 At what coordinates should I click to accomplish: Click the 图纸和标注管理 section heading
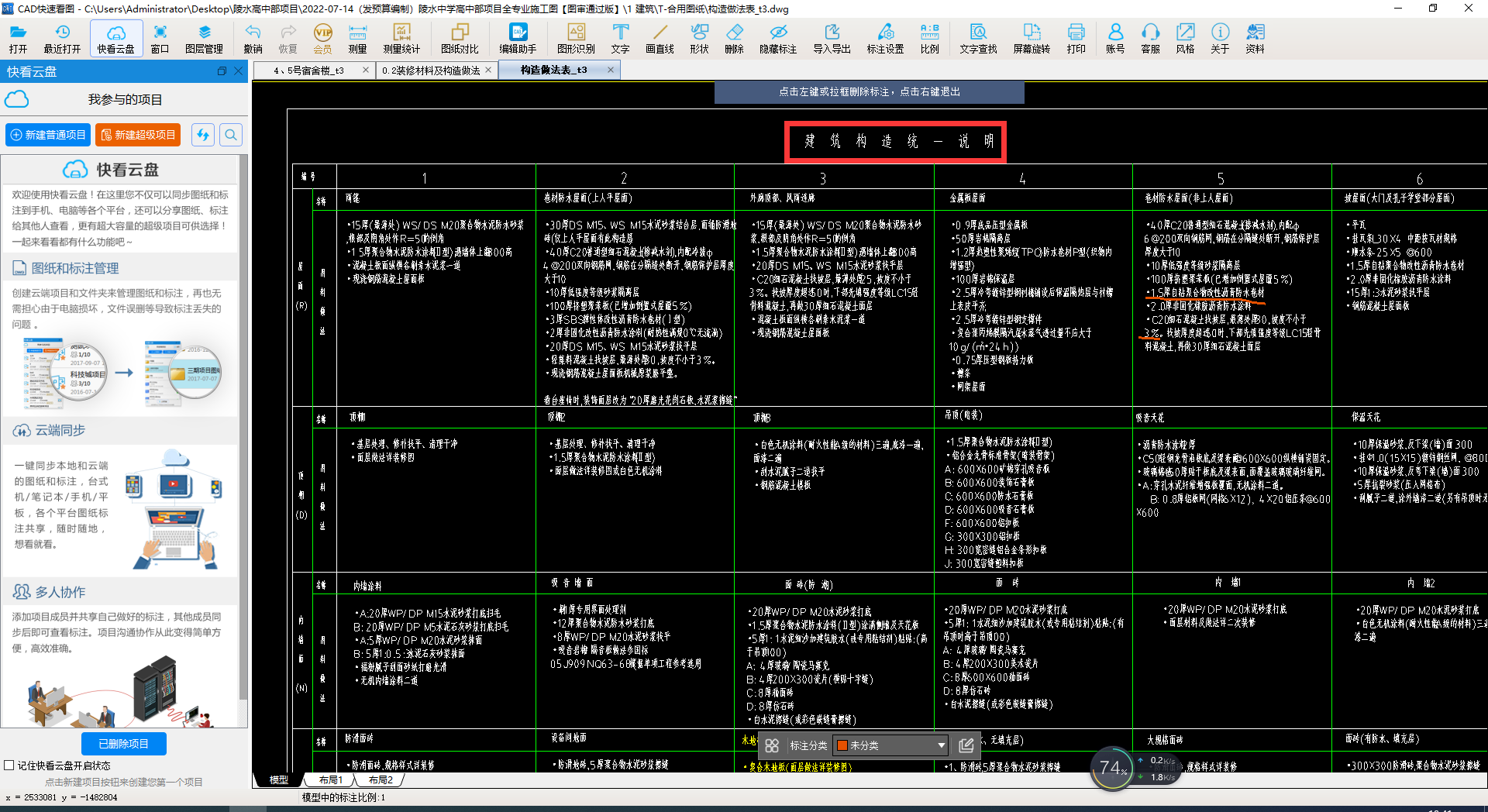[x=75, y=268]
